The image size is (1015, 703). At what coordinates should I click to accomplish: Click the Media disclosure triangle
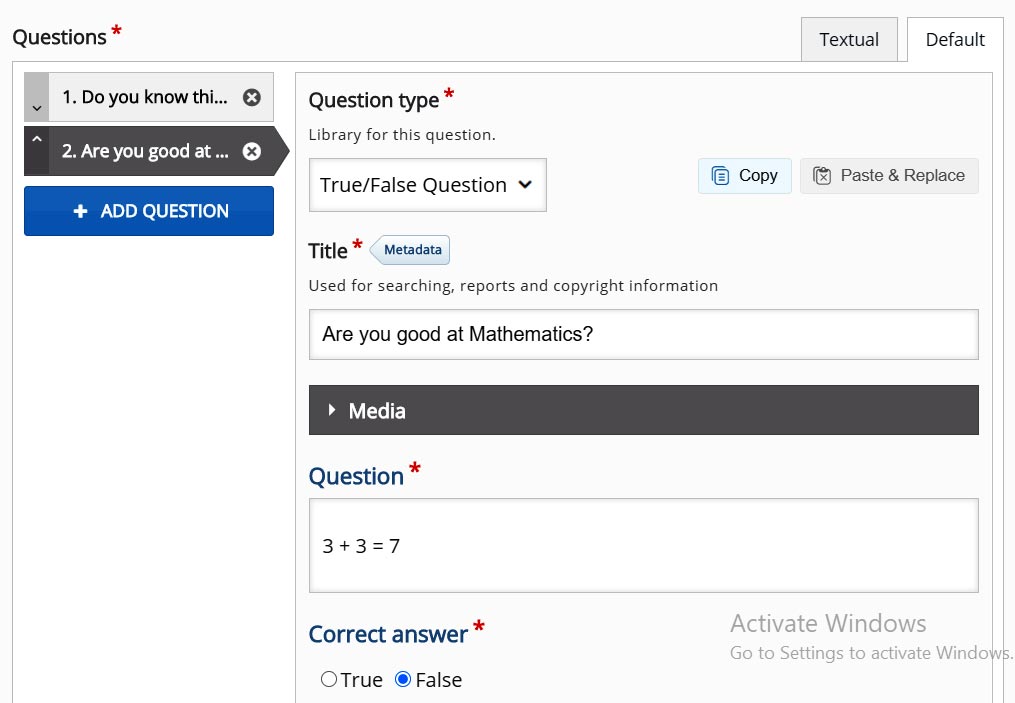point(332,410)
